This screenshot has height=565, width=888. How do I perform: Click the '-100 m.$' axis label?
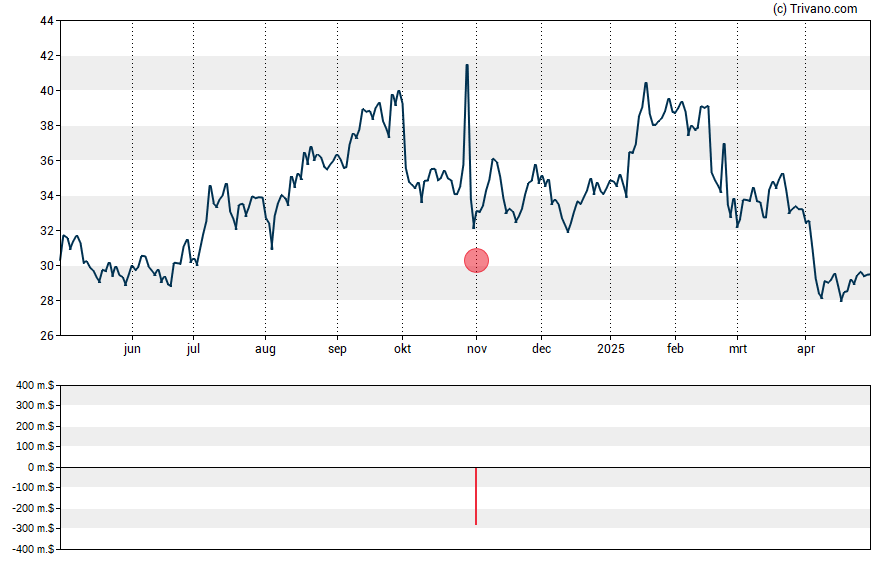[33, 487]
